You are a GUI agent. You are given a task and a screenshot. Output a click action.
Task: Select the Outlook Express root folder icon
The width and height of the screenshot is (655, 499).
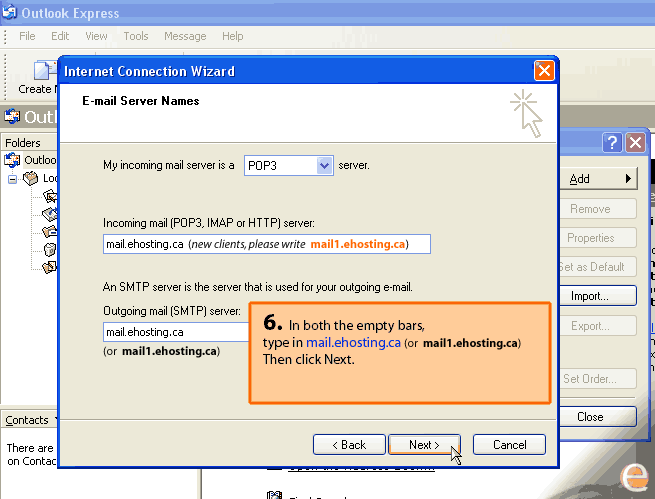pos(14,160)
